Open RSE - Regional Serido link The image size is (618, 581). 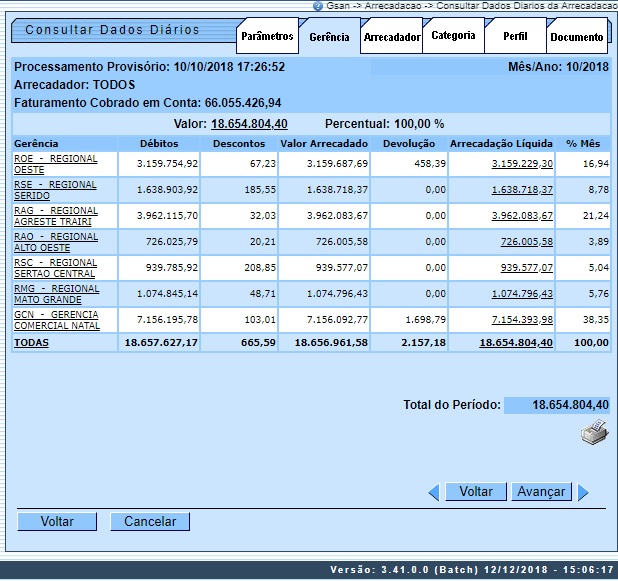click(x=55, y=189)
